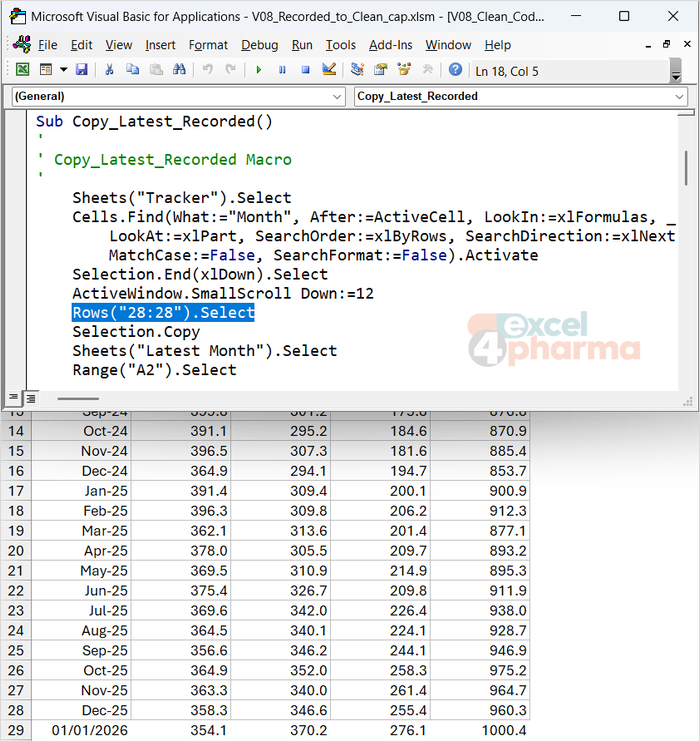Click Excel cell with value 326.7
Viewport: 700px width, 742px height.
pos(281,591)
